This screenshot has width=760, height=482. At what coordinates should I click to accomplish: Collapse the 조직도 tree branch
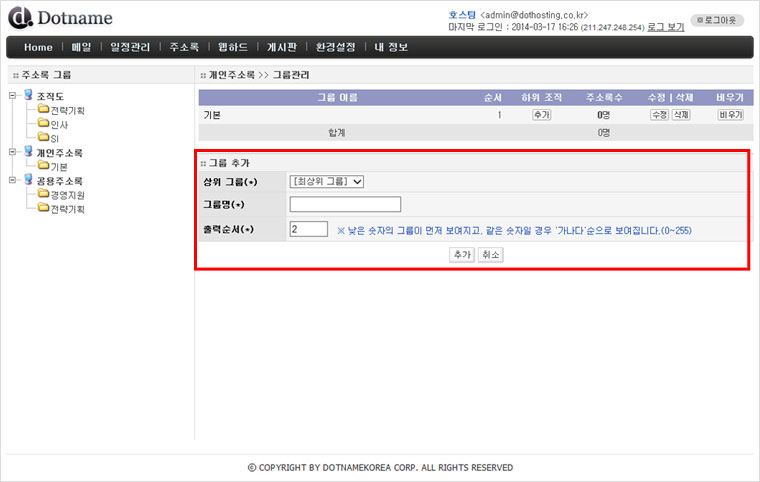(x=12, y=96)
